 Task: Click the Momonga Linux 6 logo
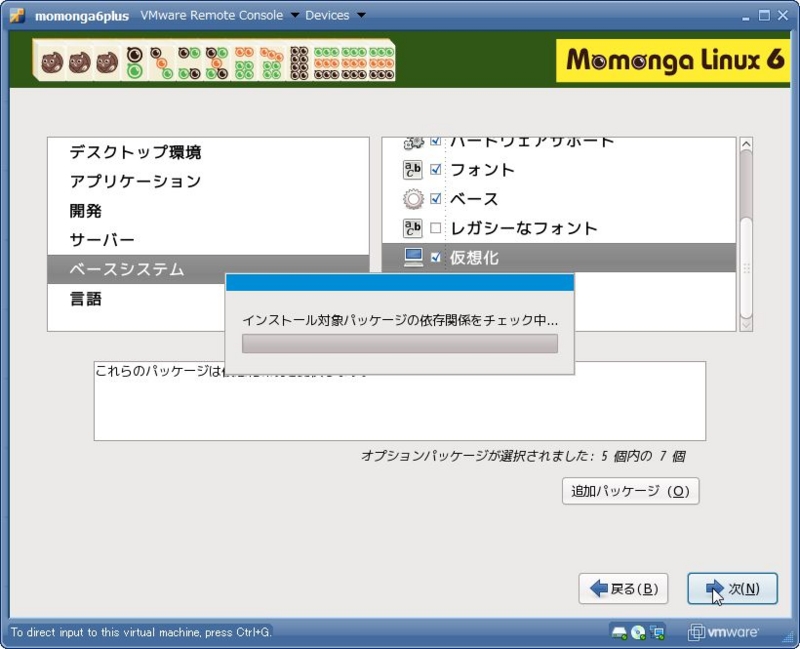pos(673,60)
